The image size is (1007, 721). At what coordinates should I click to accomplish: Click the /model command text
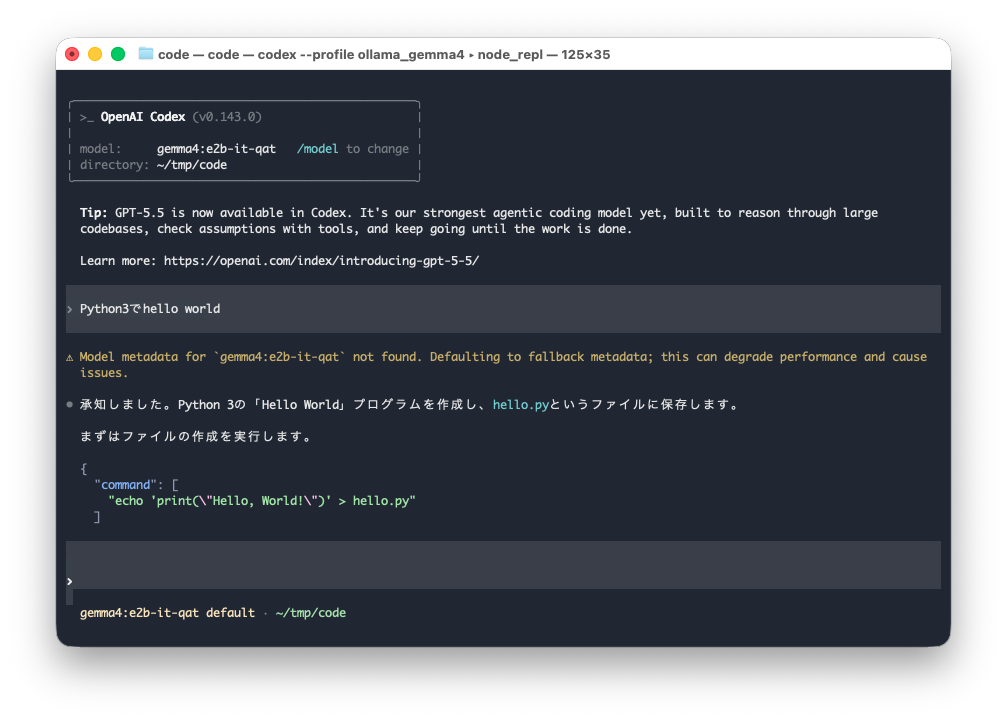(317, 149)
